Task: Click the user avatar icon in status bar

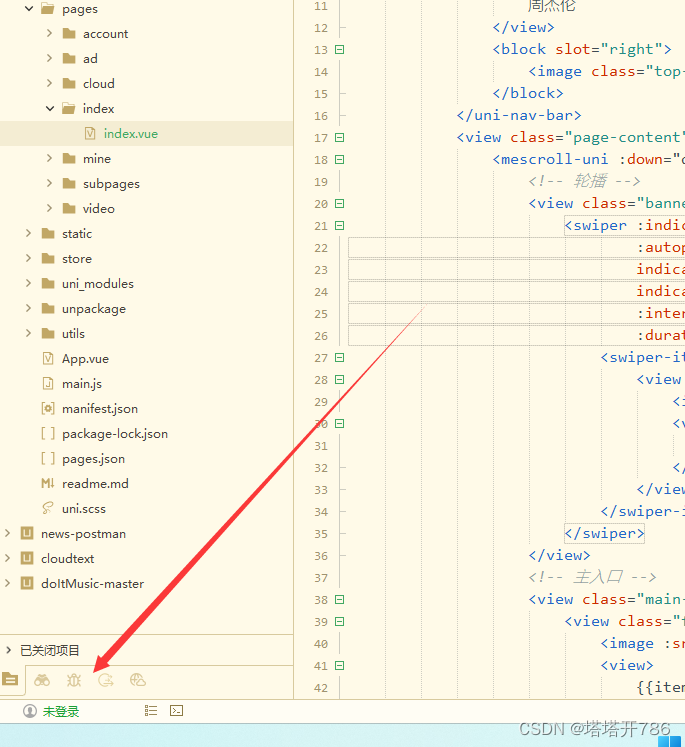Action: (30, 711)
